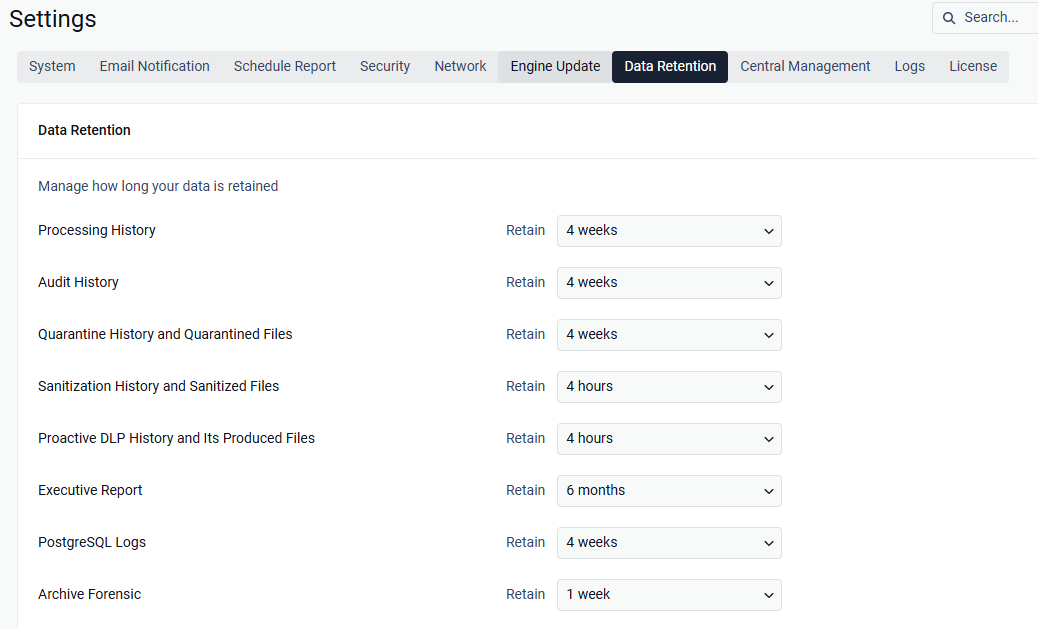Open the License tab
1038x629 pixels.
(x=973, y=66)
